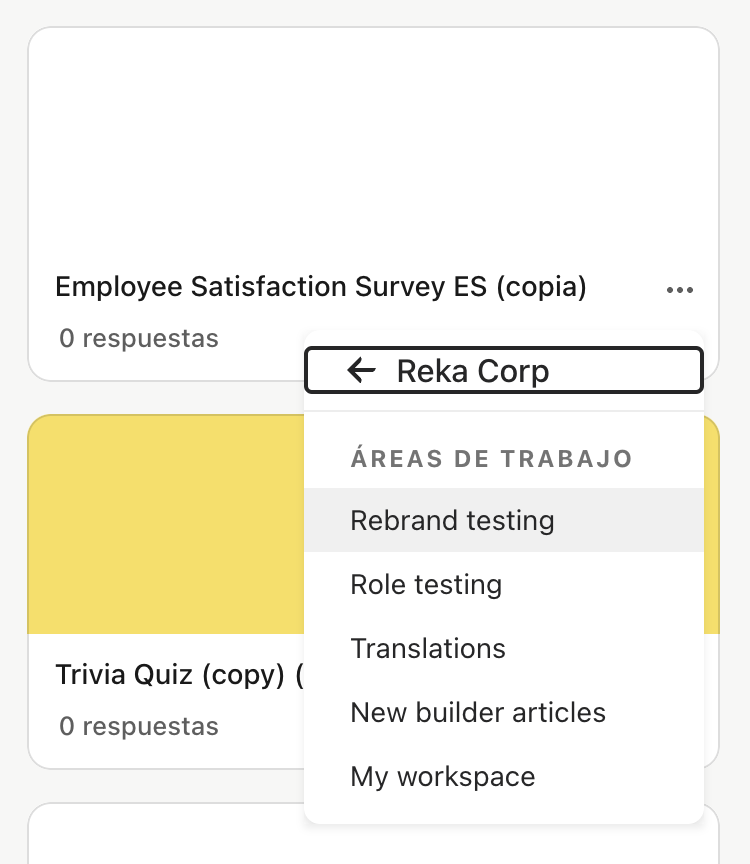Screen dimensions: 750x864
Task: View 0 respuestas under Trivia Quiz
Action: (138, 726)
